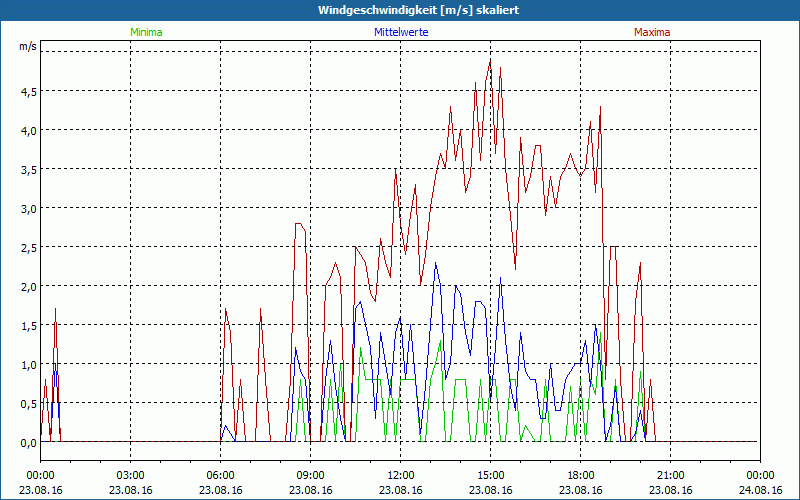Click the '3,0' y-axis value

tap(29, 209)
